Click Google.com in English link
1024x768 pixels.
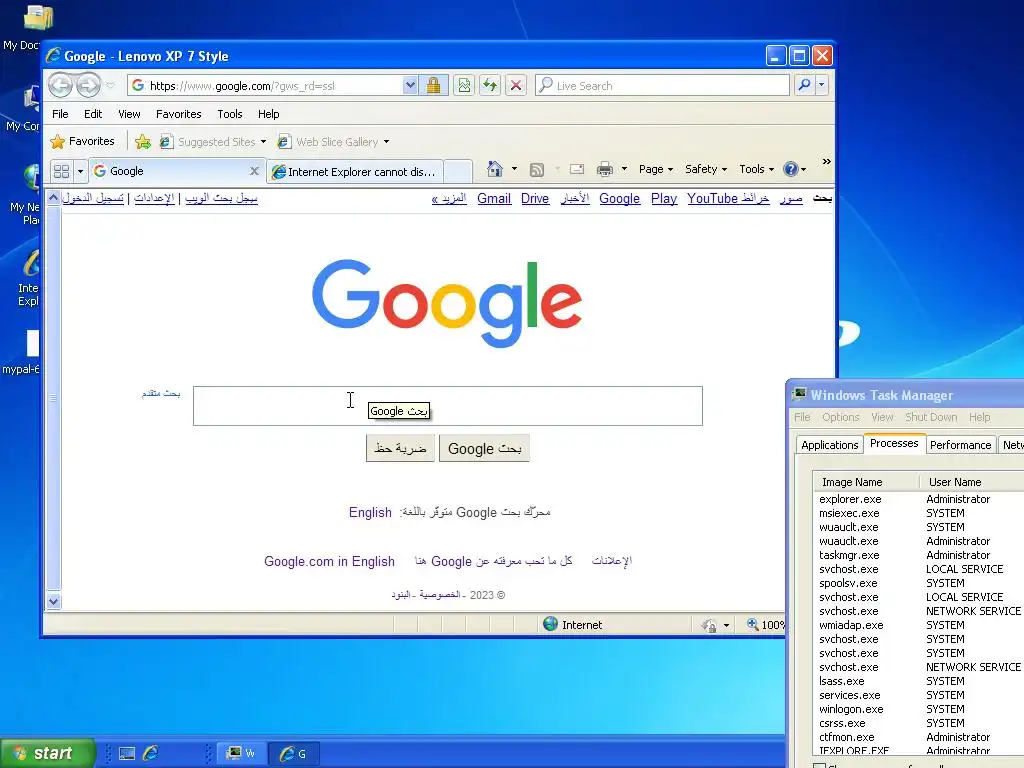point(329,562)
